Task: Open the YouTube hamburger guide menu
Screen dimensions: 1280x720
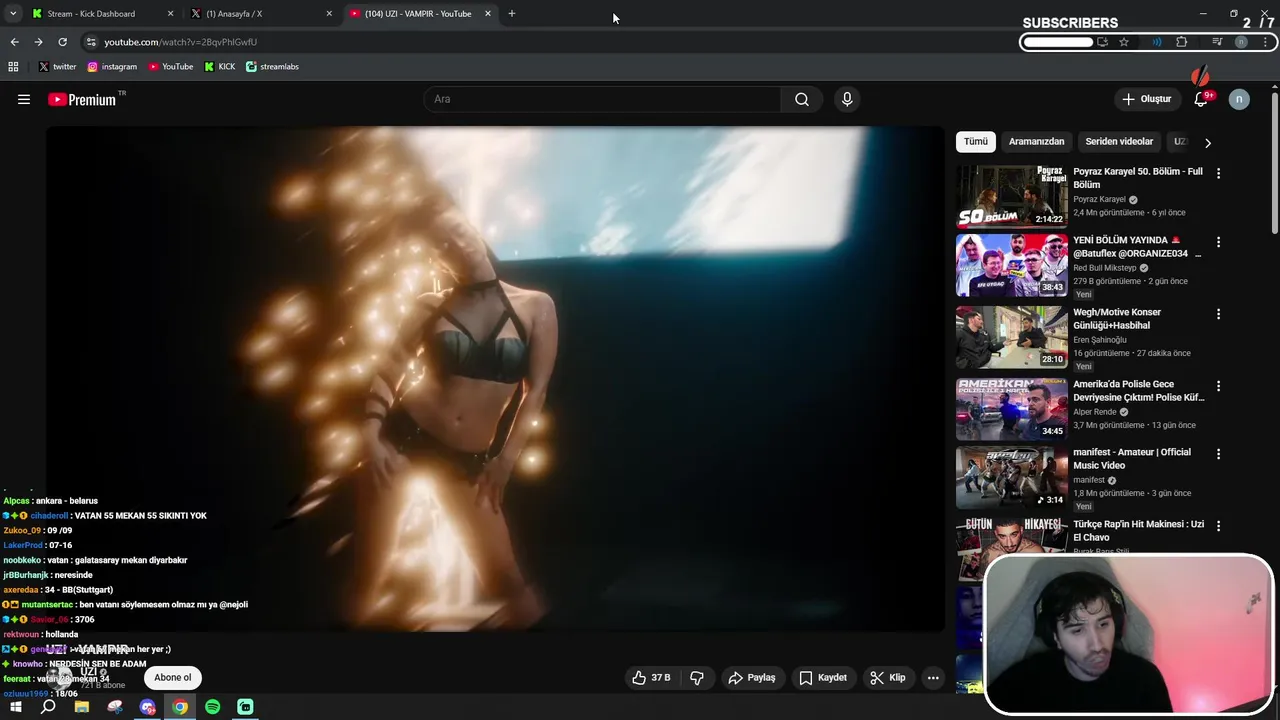Action: pos(24,99)
